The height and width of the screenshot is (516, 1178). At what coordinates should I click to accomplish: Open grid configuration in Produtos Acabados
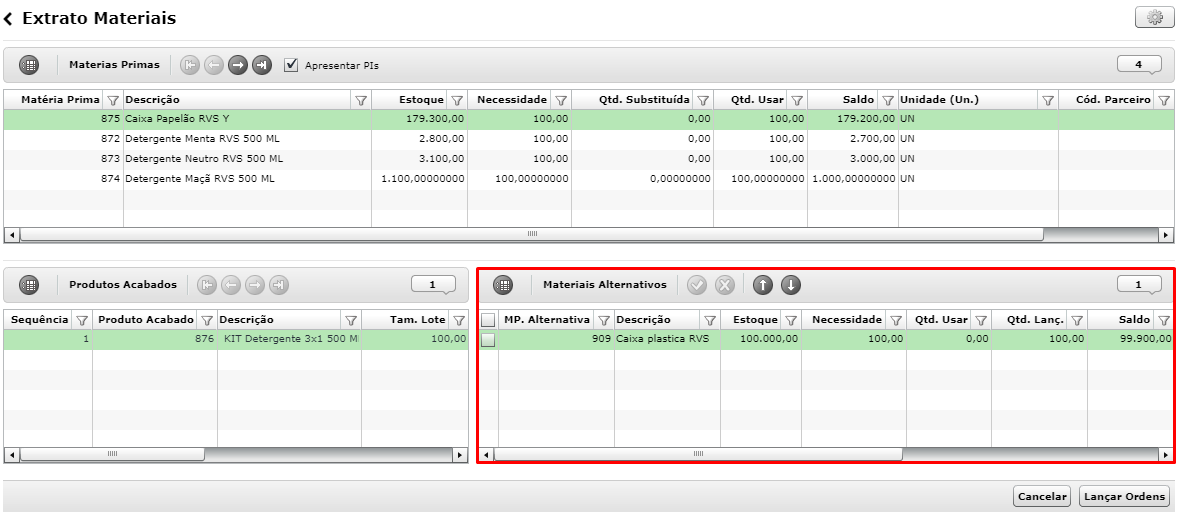click(29, 285)
